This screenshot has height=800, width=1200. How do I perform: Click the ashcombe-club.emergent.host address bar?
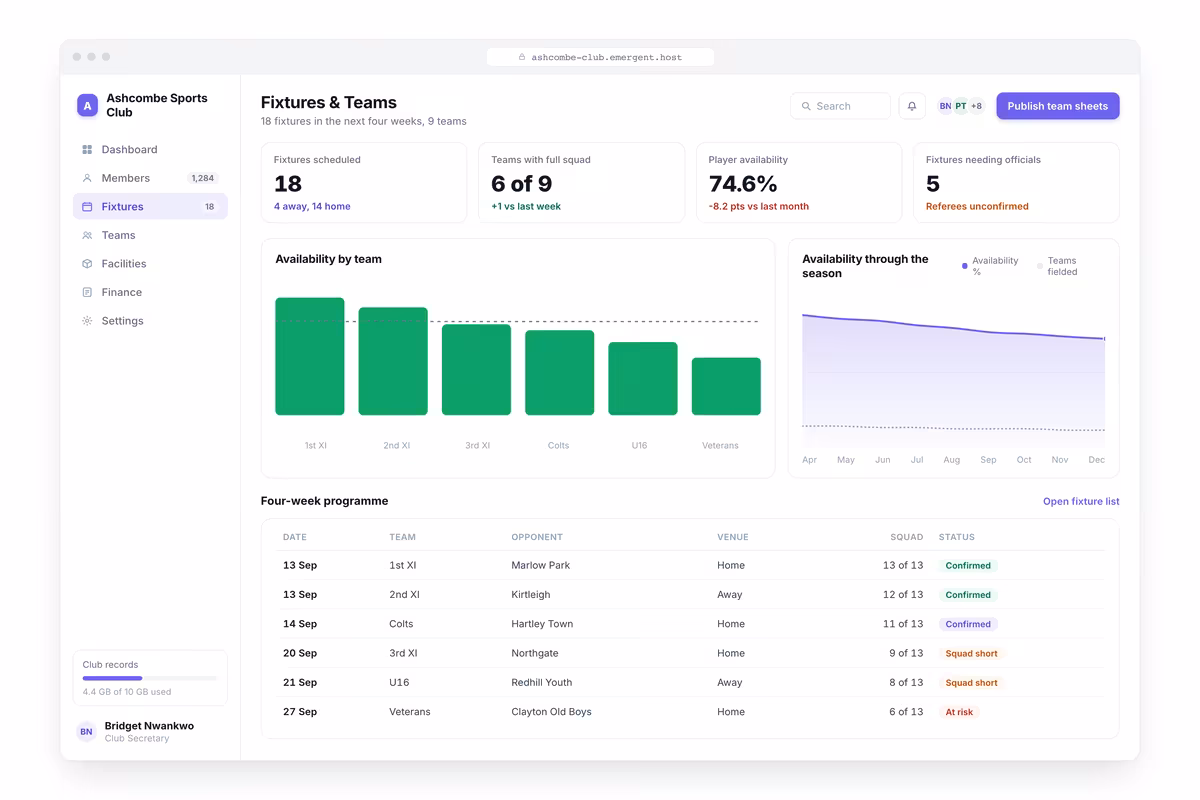point(600,57)
